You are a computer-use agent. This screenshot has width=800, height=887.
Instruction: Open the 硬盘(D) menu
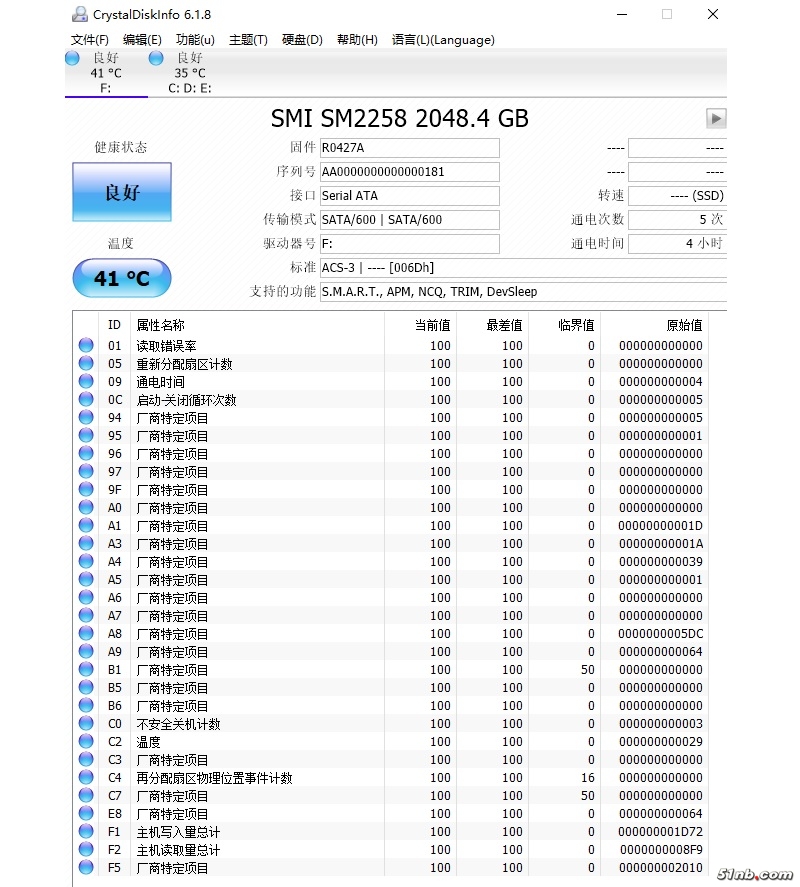(302, 40)
